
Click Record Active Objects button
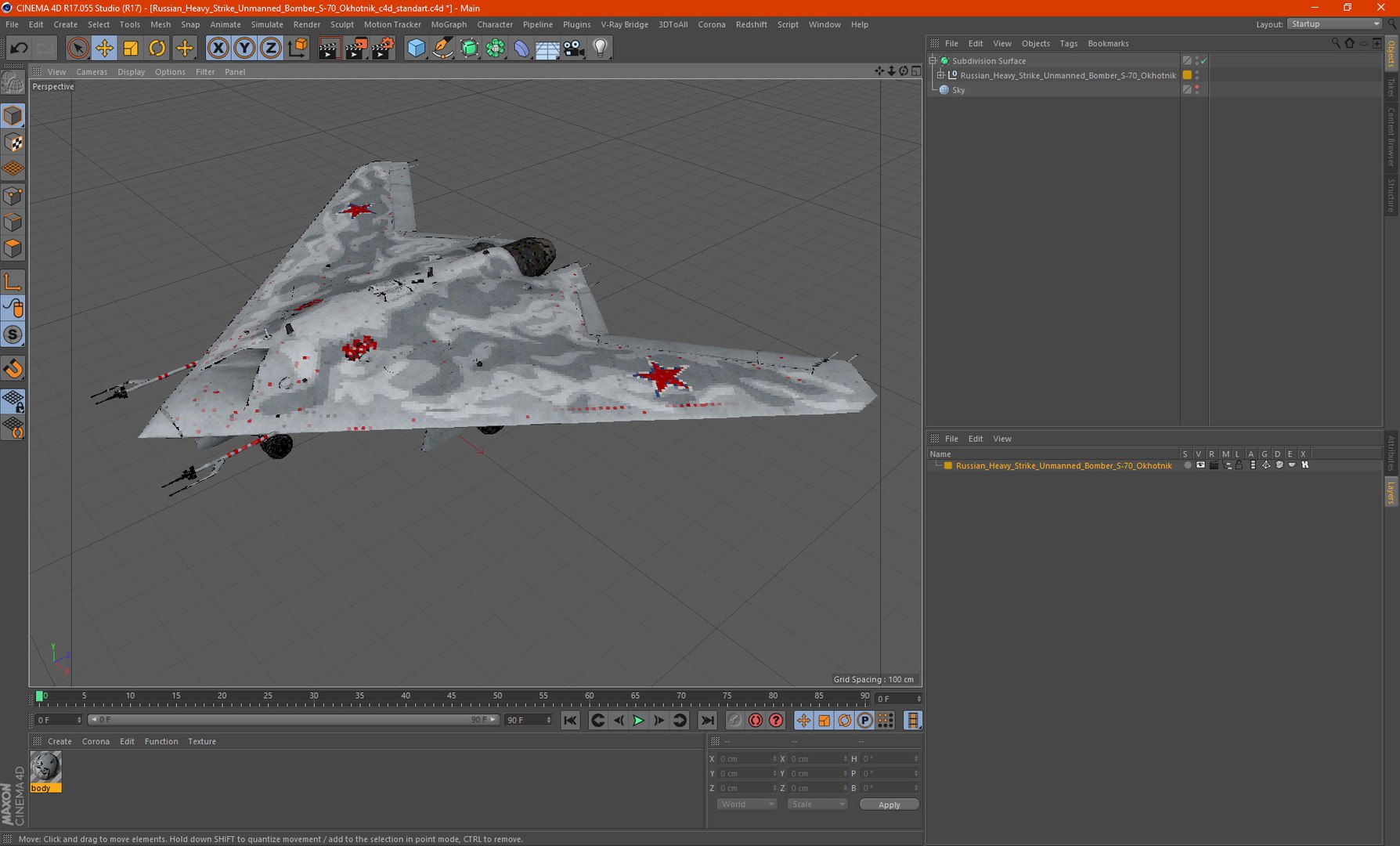click(x=734, y=721)
